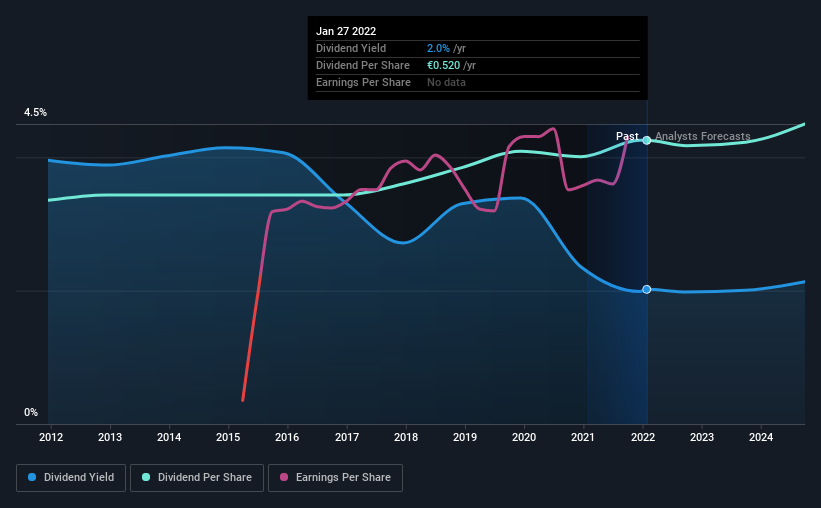Click the Earnings Per Share row label in tooltip
The image size is (821, 508).
click(x=363, y=82)
